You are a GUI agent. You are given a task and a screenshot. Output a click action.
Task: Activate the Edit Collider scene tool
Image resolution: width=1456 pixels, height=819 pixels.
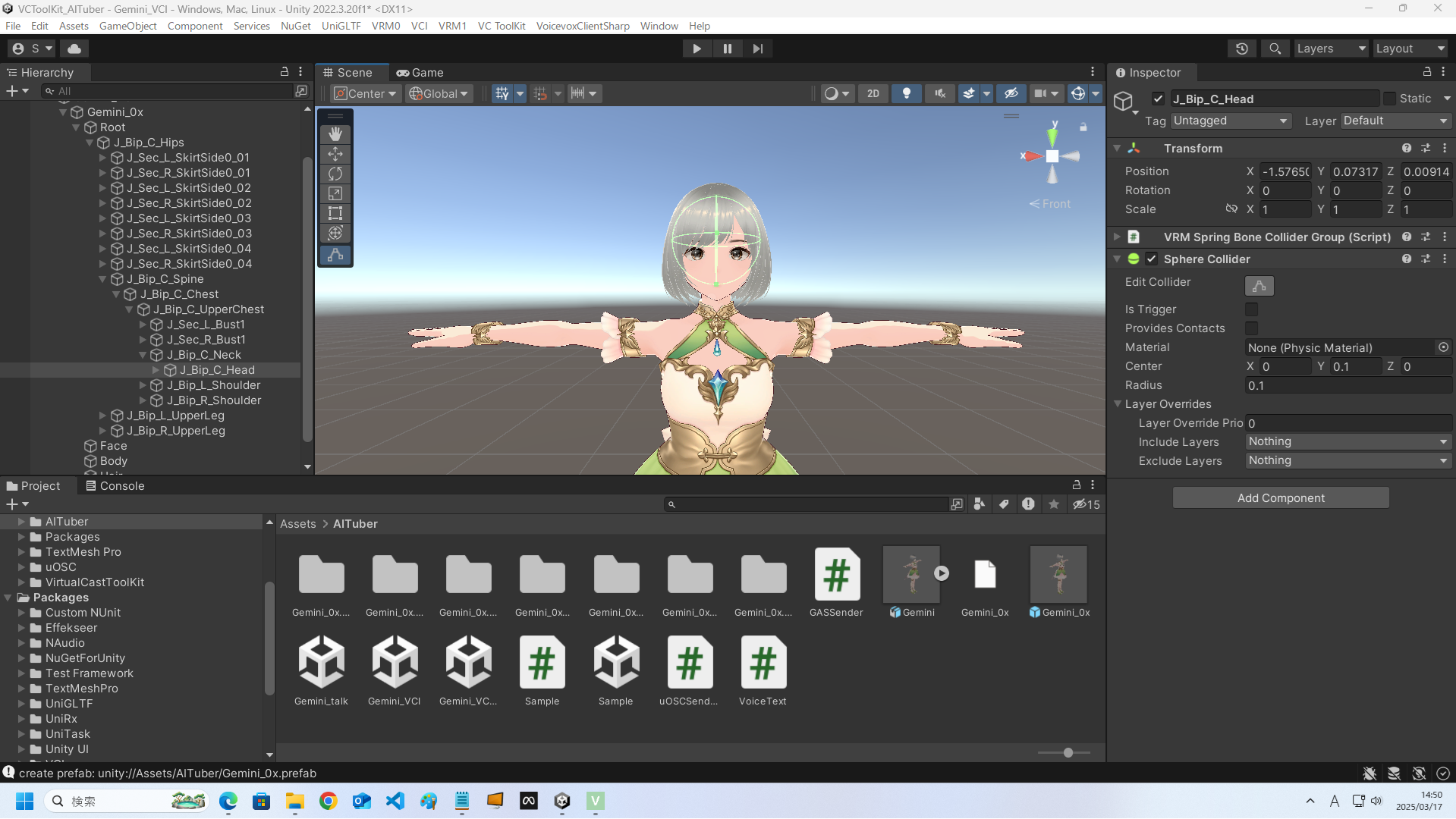pos(335,255)
